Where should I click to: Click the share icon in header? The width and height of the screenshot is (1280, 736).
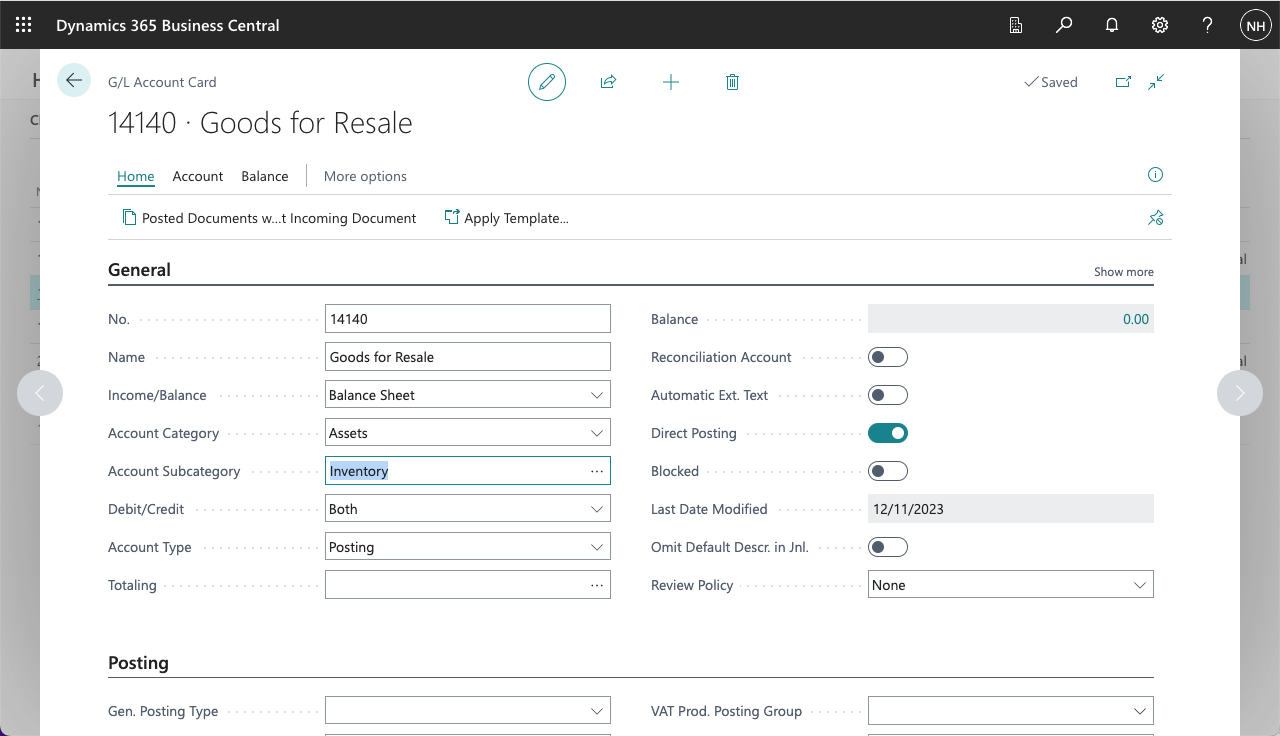[x=608, y=82]
